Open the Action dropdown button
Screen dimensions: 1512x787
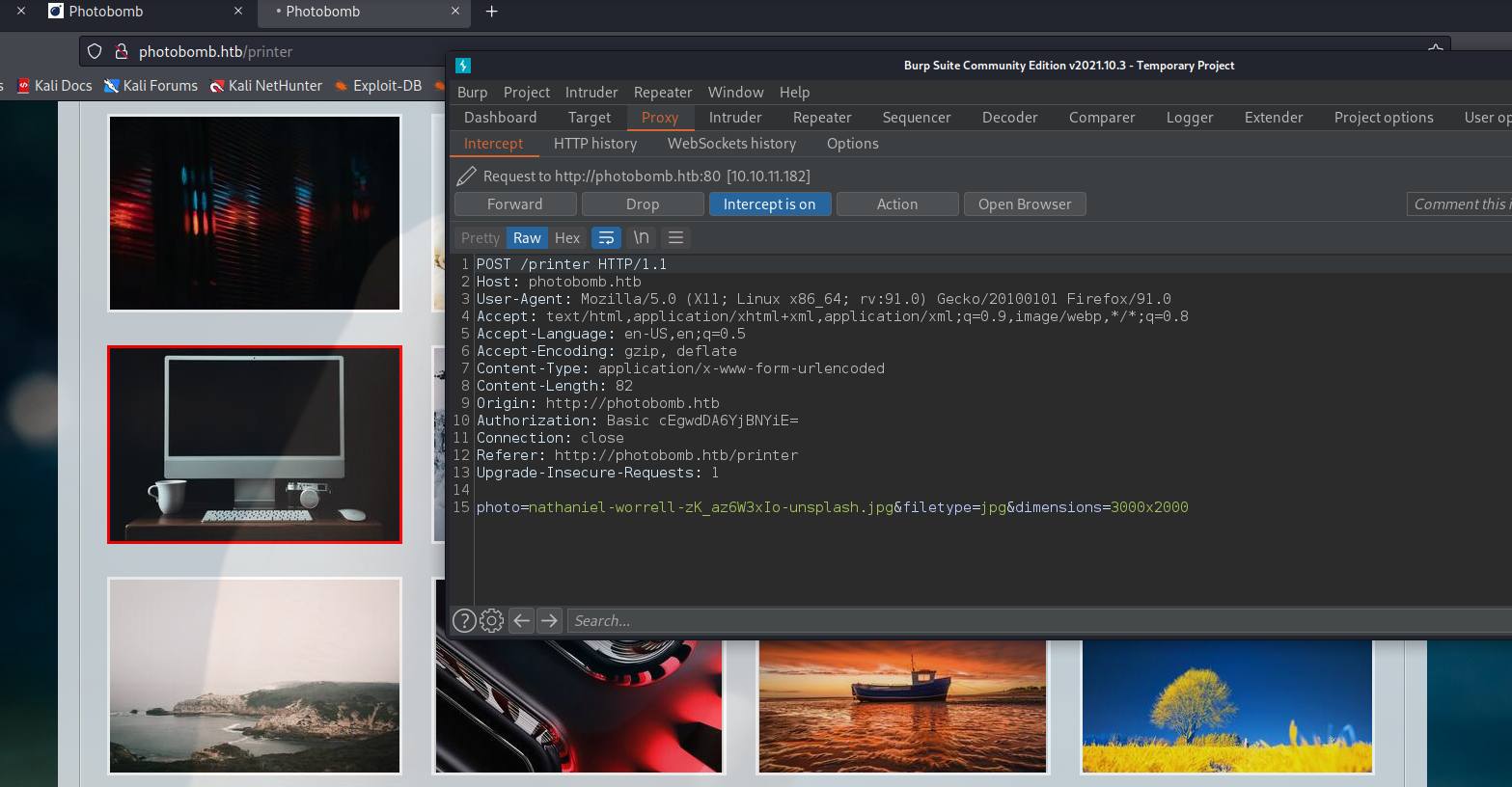[897, 204]
